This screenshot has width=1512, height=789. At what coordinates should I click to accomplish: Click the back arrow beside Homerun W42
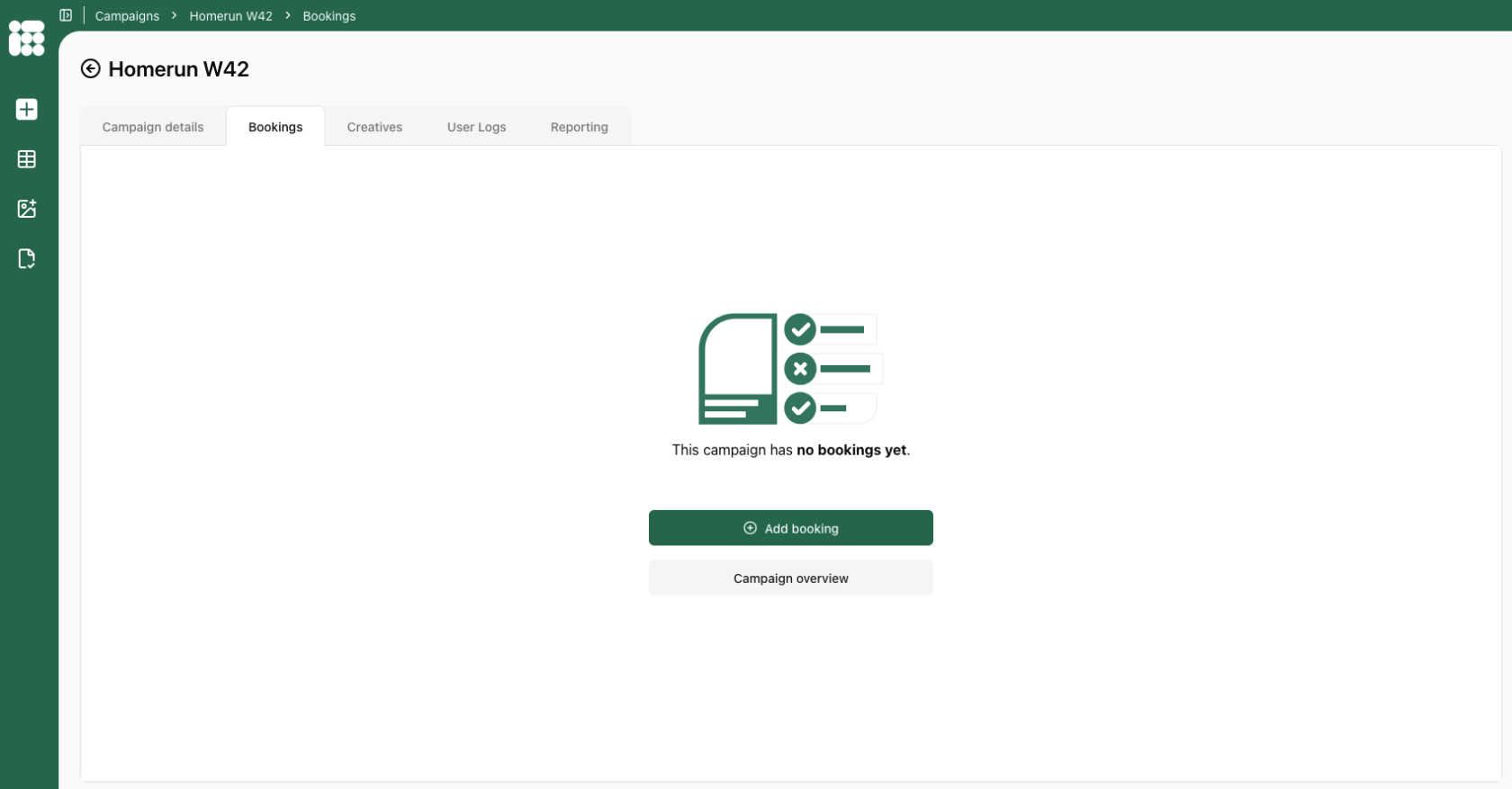point(91,69)
